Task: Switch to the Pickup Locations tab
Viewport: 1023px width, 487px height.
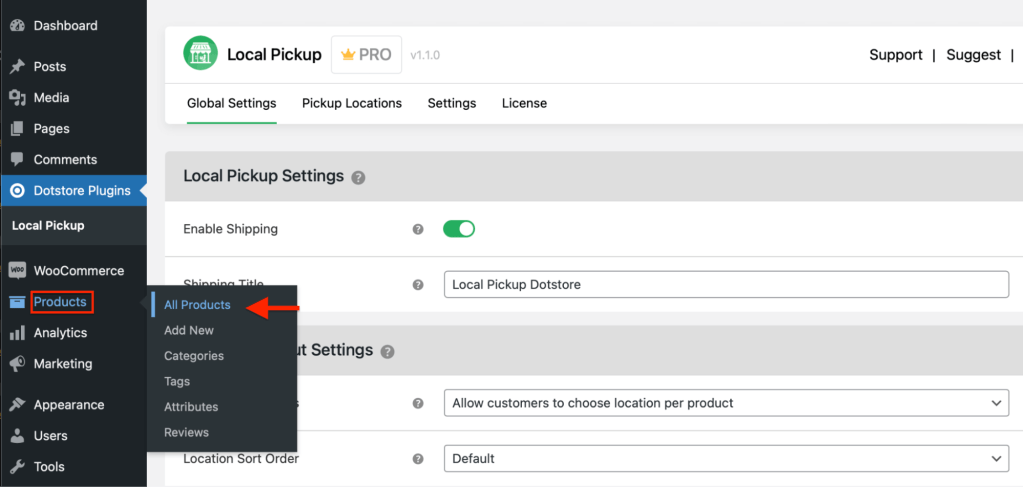Action: coord(352,103)
